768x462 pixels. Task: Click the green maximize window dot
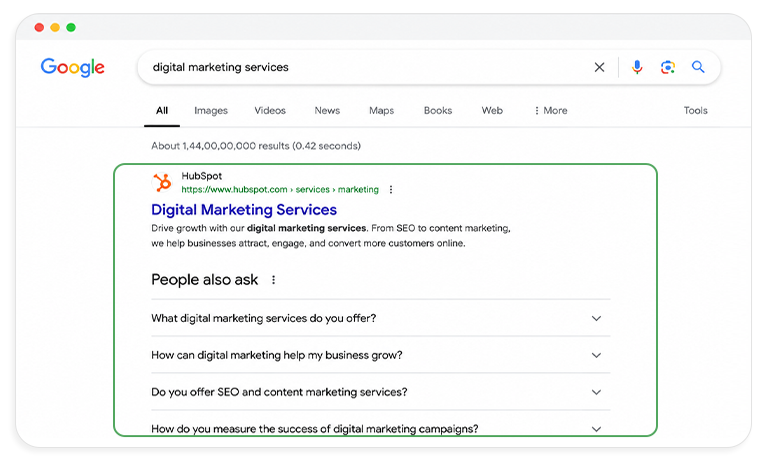[x=71, y=27]
